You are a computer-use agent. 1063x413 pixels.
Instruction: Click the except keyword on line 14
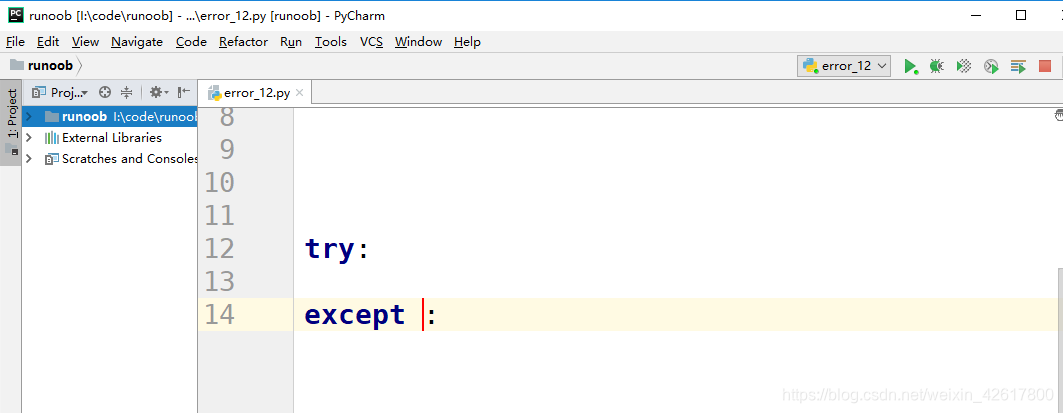[x=355, y=315]
